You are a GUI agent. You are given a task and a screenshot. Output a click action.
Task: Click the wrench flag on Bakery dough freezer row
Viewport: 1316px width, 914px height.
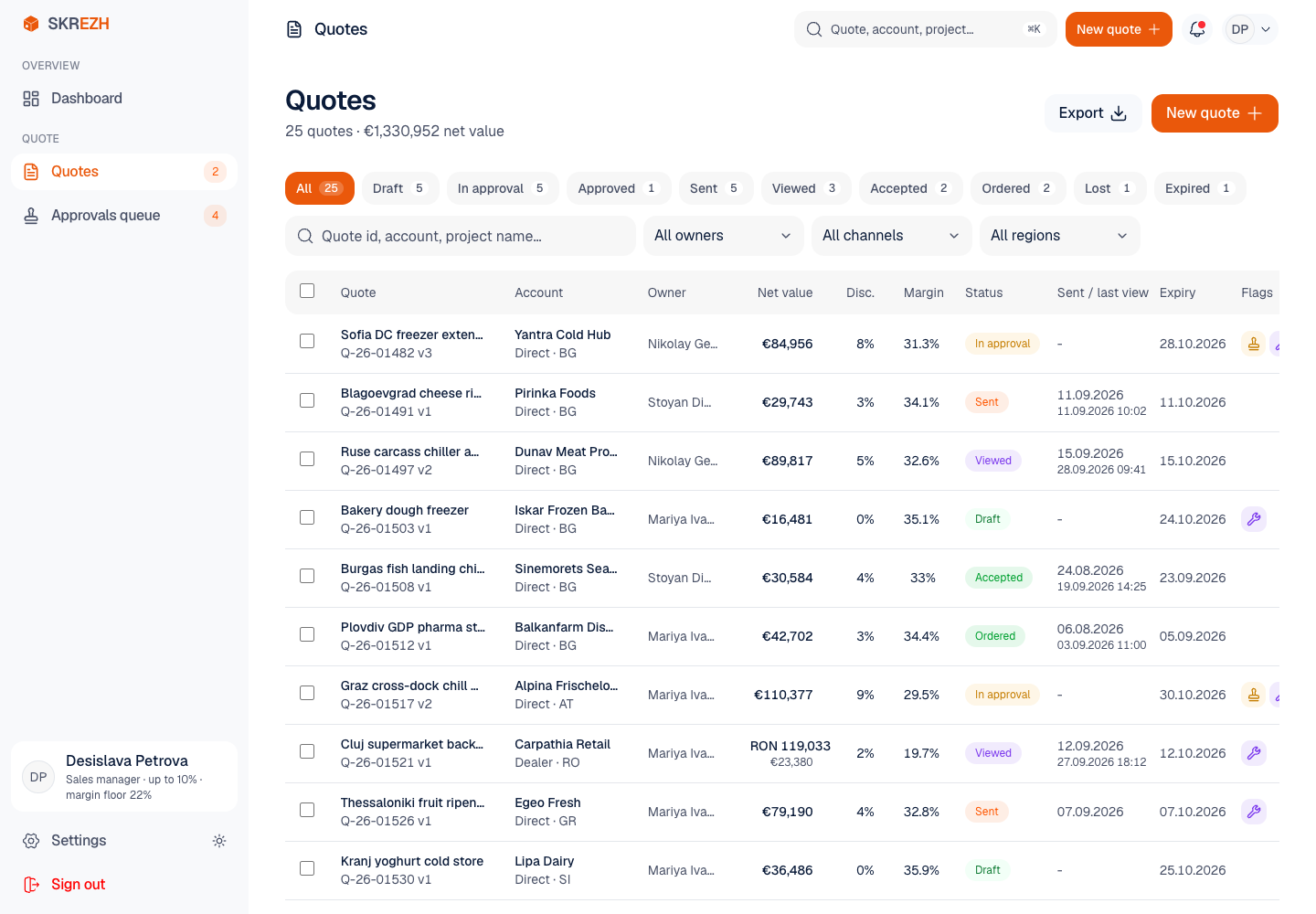[1254, 519]
